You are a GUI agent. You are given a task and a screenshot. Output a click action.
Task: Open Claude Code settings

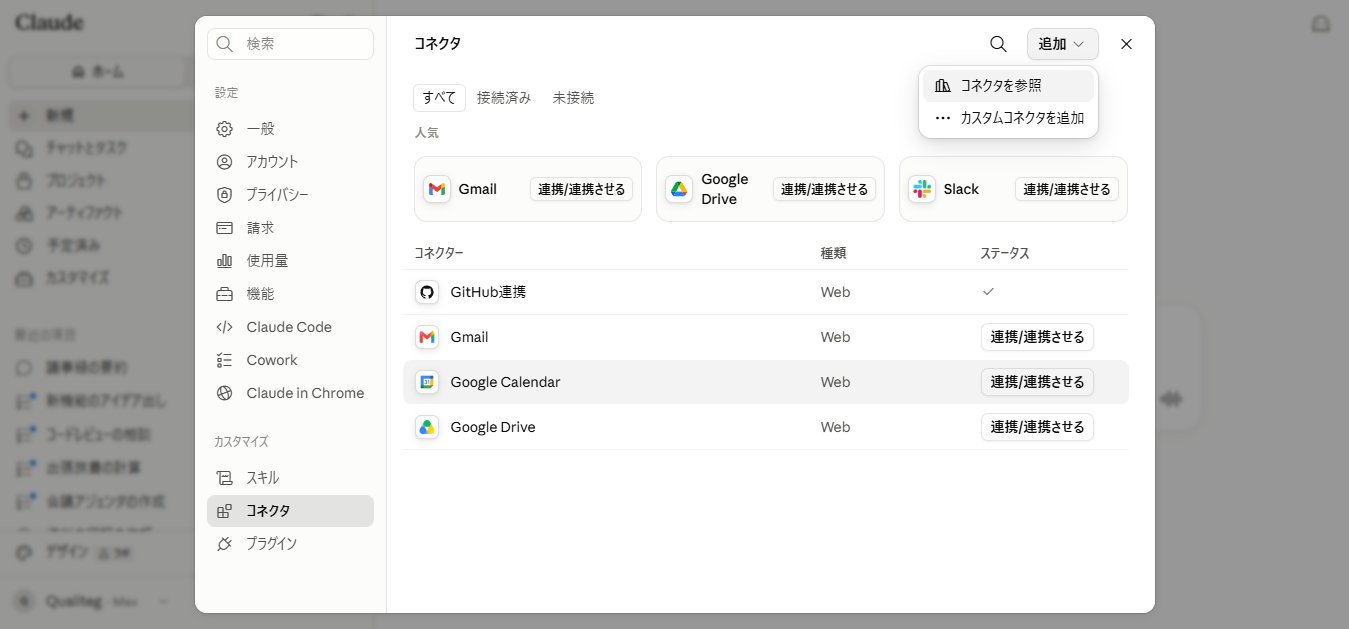pyautogui.click(x=290, y=327)
